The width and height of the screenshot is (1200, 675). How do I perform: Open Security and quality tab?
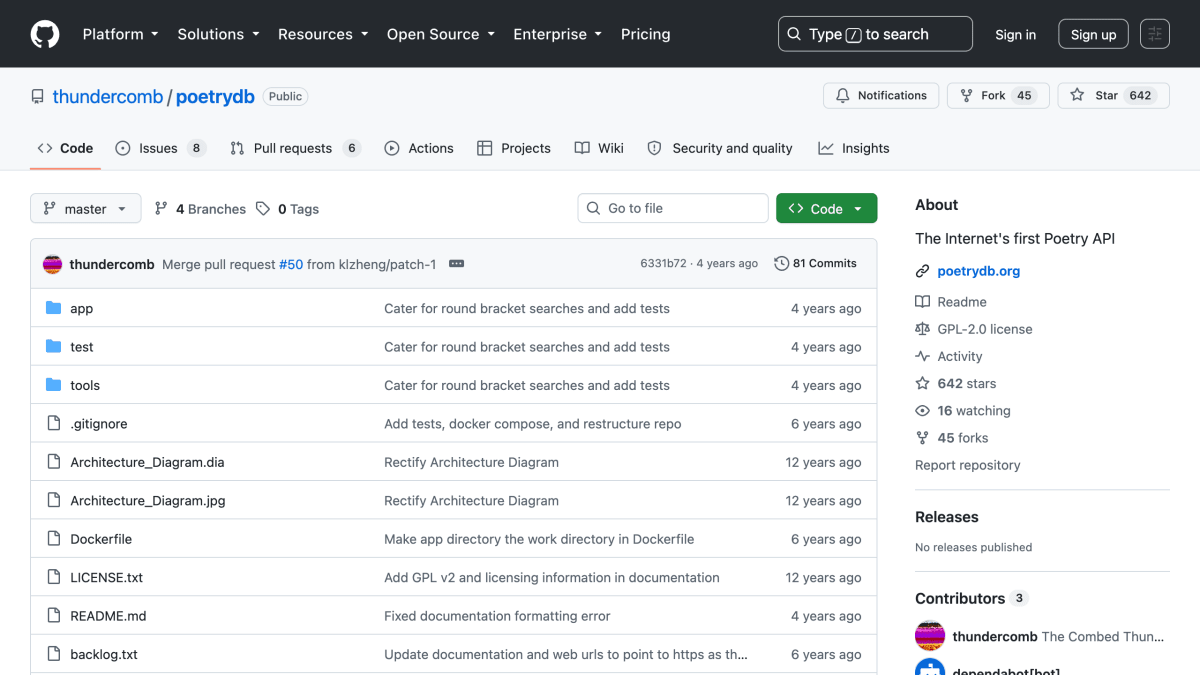tap(720, 148)
